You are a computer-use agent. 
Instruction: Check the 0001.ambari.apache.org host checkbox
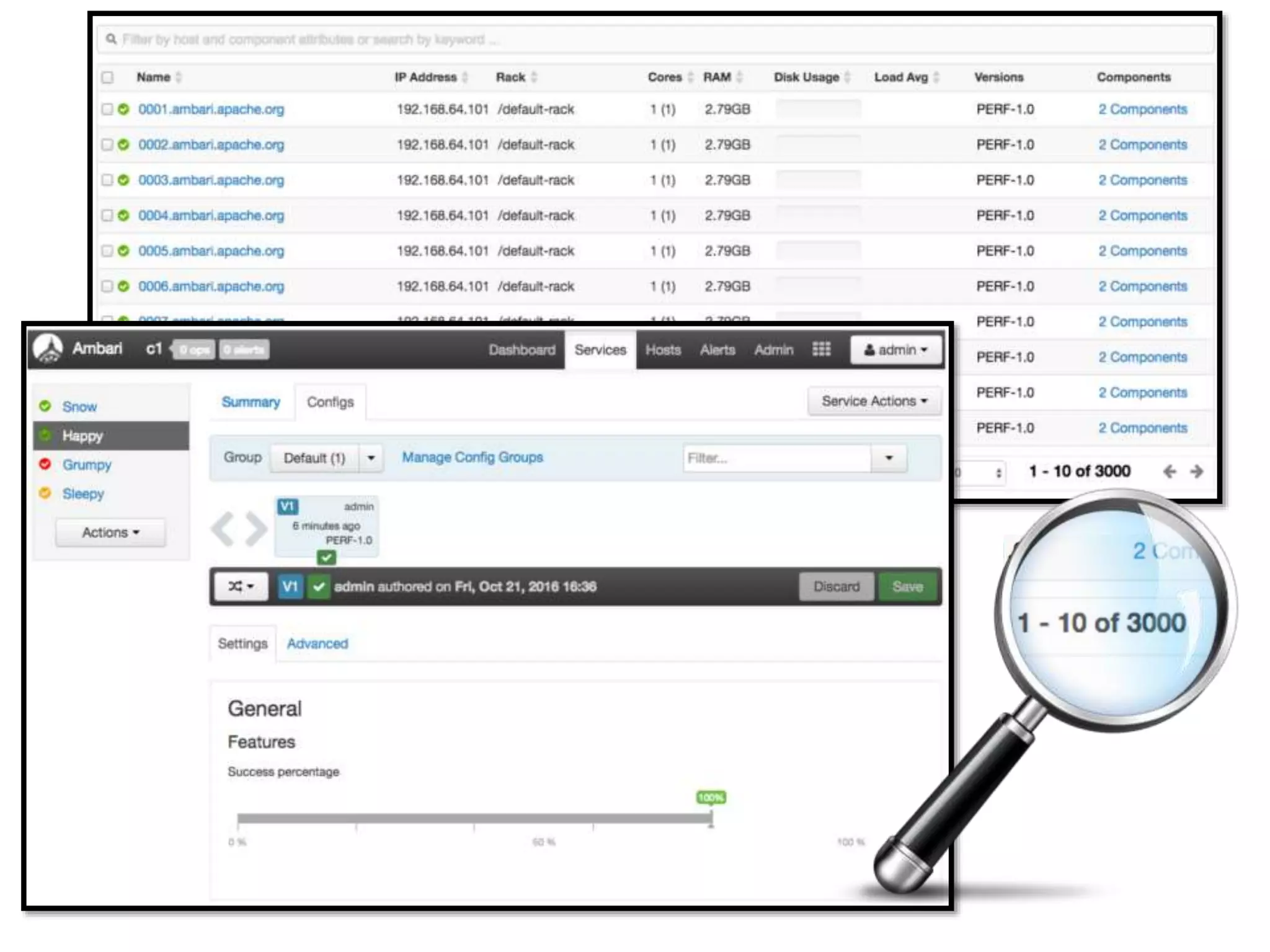point(107,109)
